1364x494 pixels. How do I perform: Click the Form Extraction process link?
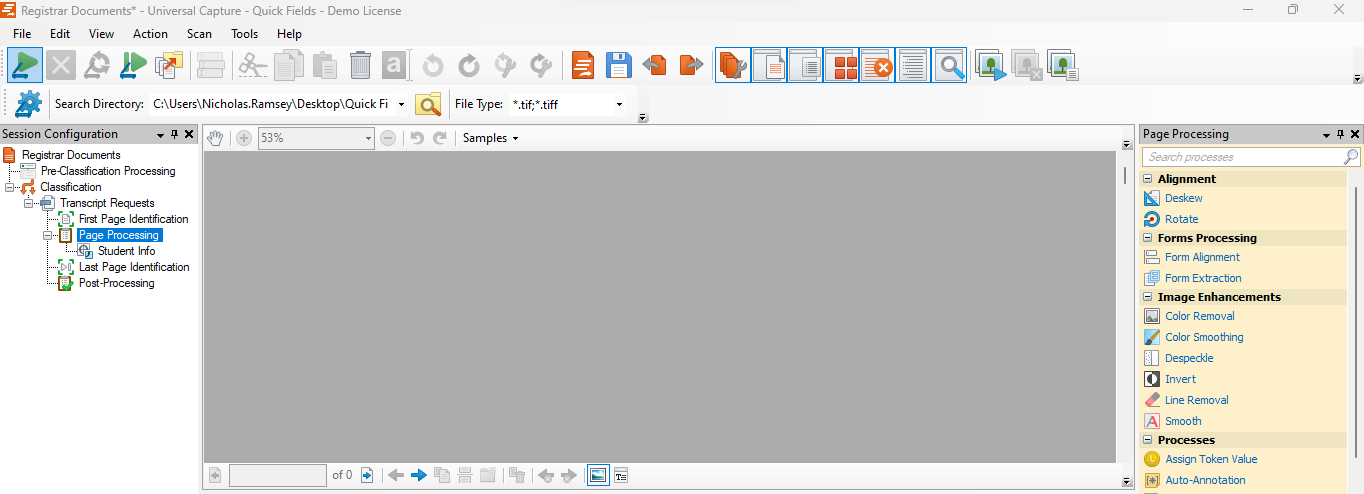click(1204, 278)
